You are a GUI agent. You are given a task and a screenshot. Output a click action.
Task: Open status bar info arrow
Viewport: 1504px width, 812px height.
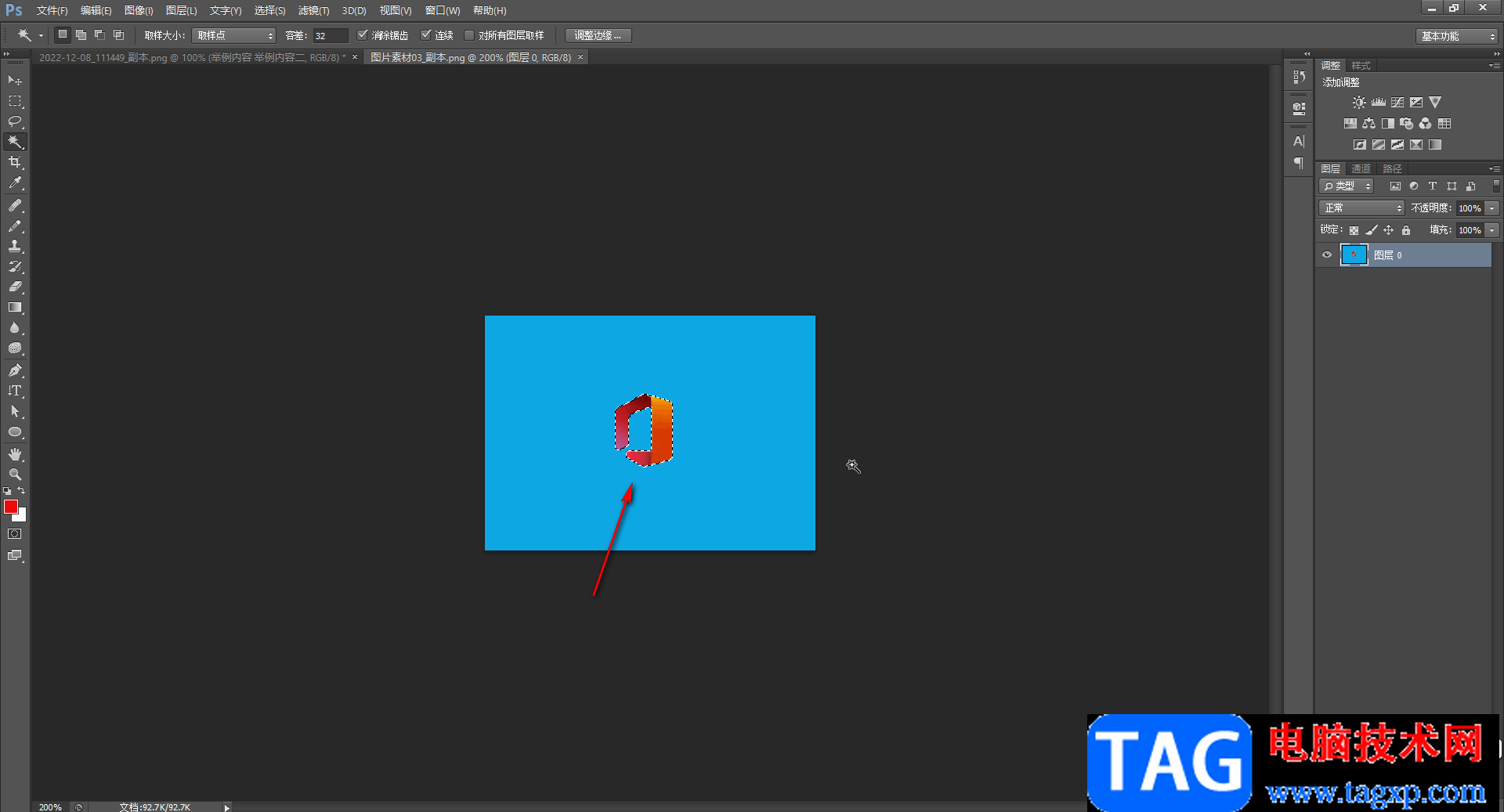(x=227, y=807)
